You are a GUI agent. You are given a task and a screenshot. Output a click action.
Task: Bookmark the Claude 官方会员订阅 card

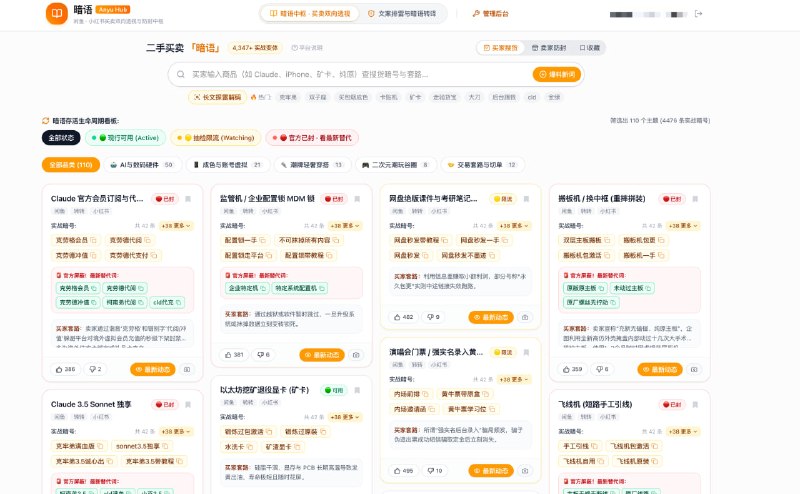point(188,199)
